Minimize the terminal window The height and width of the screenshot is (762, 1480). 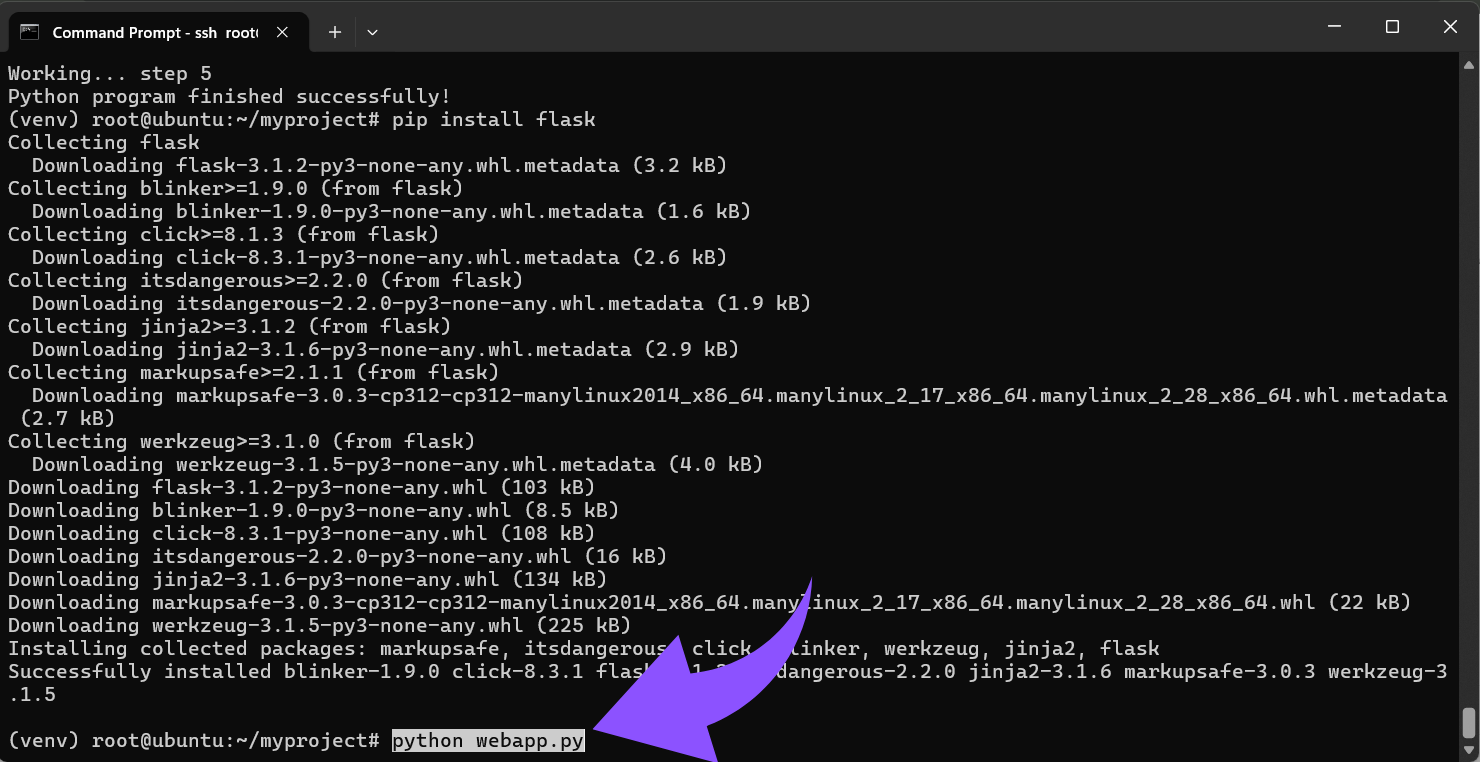pos(1332,27)
